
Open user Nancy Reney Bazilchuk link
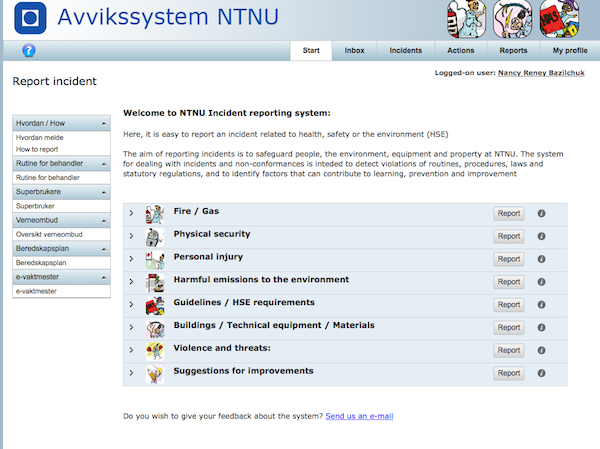[541, 73]
